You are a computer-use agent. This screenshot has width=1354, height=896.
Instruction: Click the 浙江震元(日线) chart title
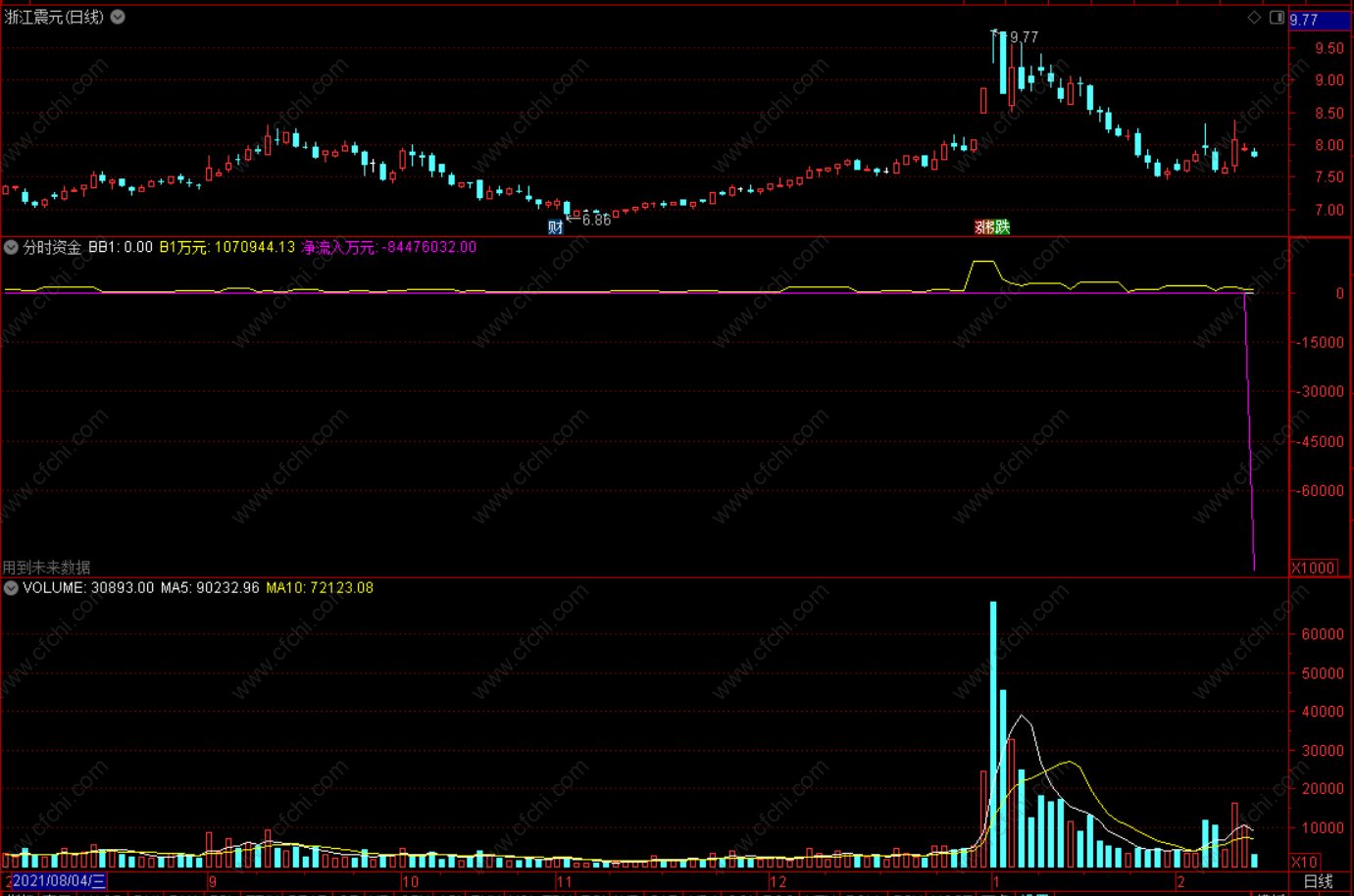coord(54,17)
